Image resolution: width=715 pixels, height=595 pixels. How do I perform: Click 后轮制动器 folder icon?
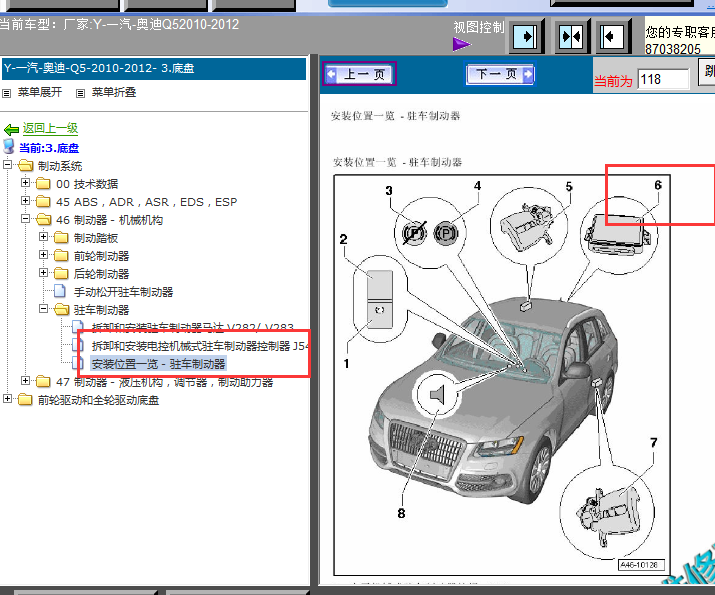point(61,274)
